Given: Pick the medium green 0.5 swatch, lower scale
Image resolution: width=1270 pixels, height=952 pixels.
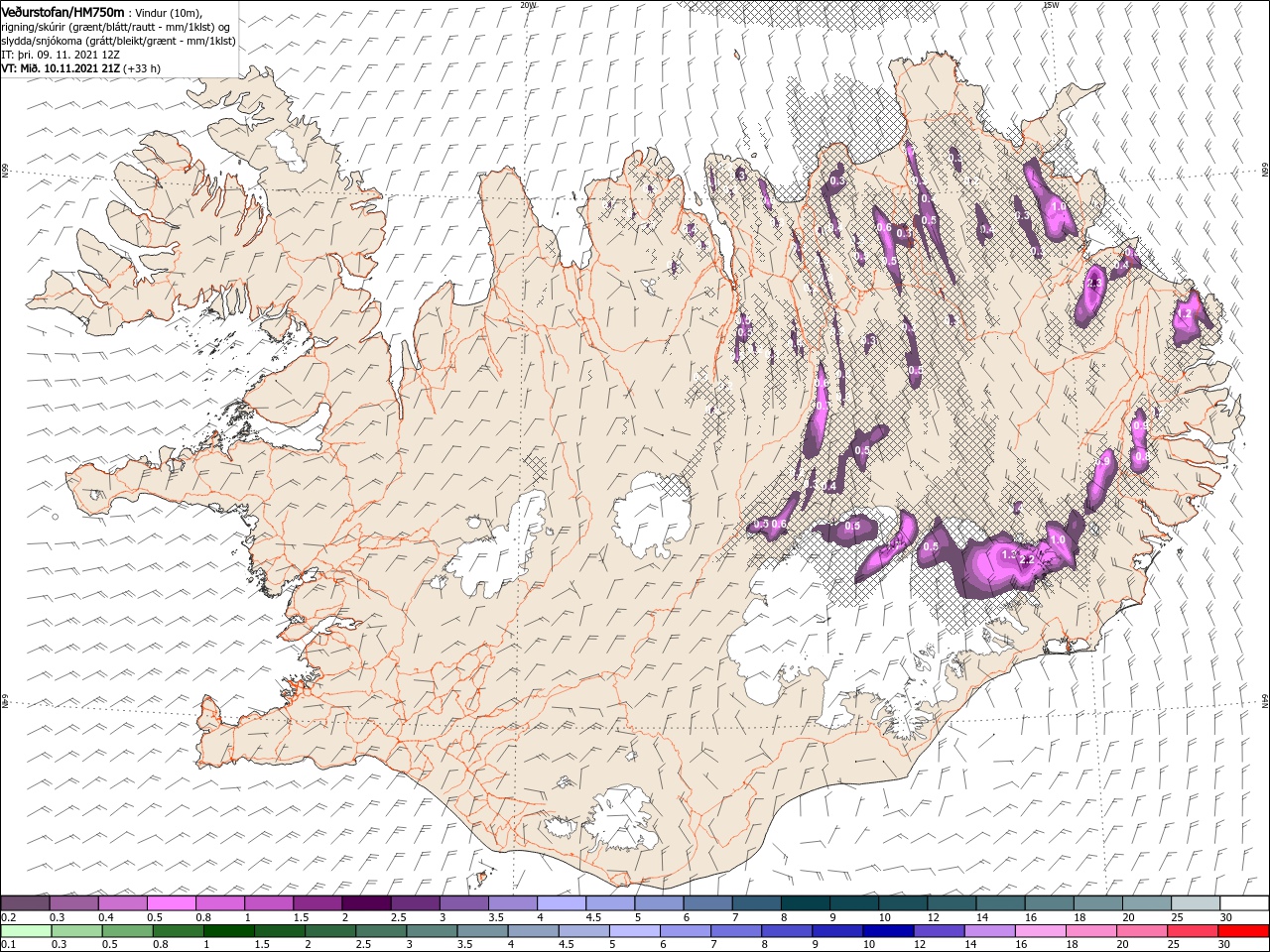Looking at the screenshot, I should coord(127,931).
